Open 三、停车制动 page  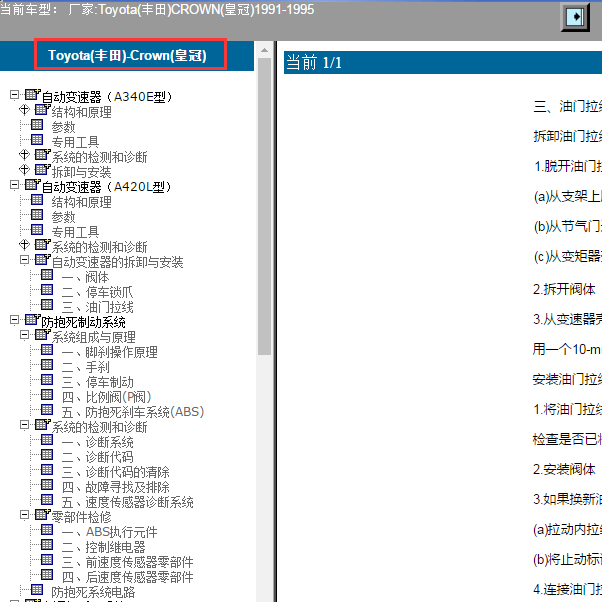click(97, 382)
